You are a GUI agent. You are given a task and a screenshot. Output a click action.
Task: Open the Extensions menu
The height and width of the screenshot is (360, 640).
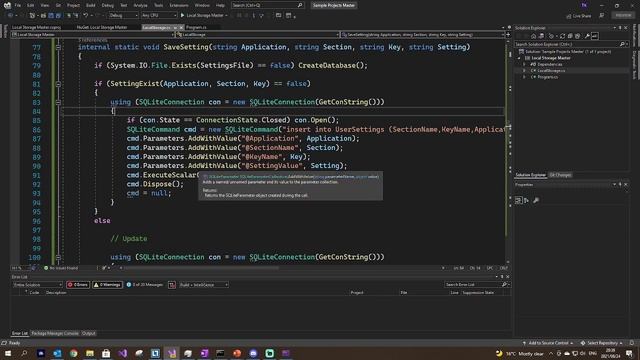pyautogui.click(x=179, y=5)
